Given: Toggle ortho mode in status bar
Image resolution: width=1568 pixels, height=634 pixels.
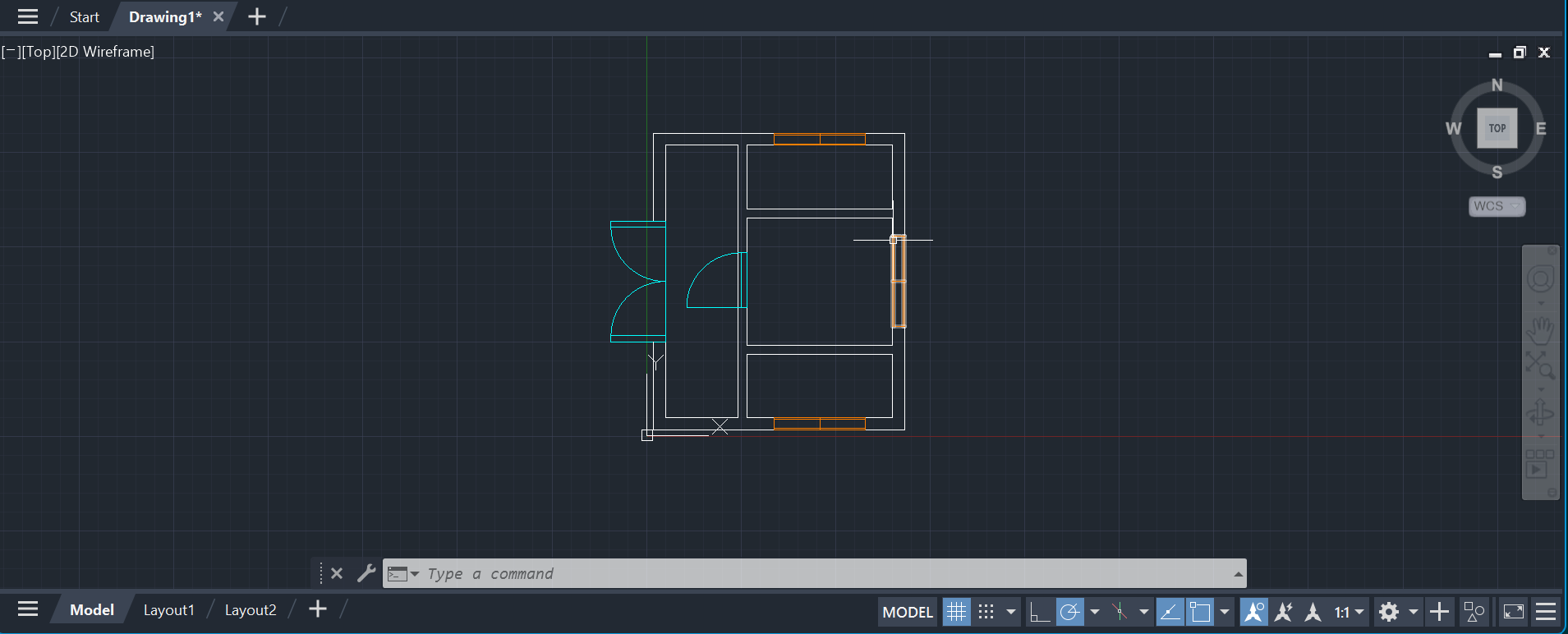Looking at the screenshot, I should pyautogui.click(x=1040, y=612).
